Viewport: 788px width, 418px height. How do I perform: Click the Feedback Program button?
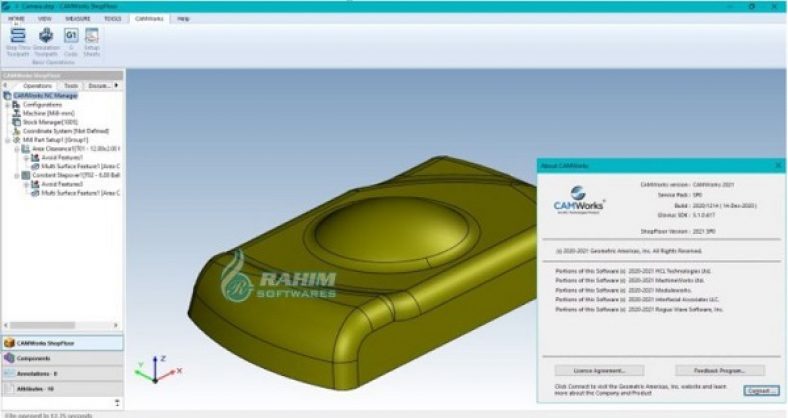[720, 371]
